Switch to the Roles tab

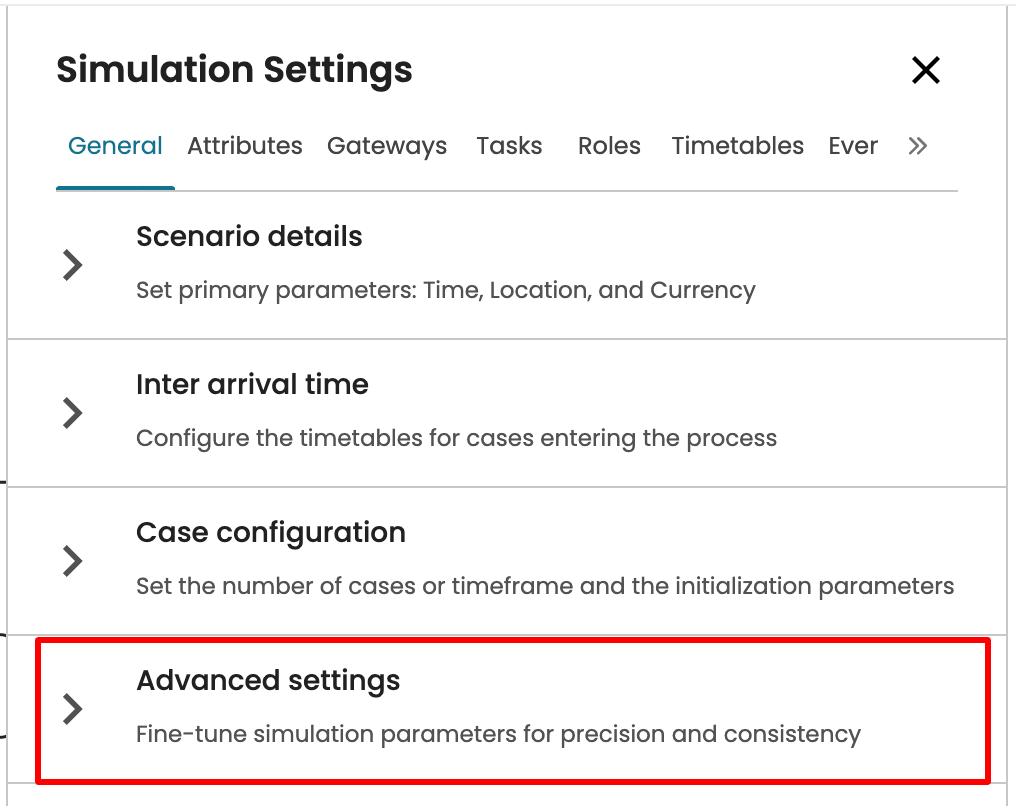pos(609,146)
